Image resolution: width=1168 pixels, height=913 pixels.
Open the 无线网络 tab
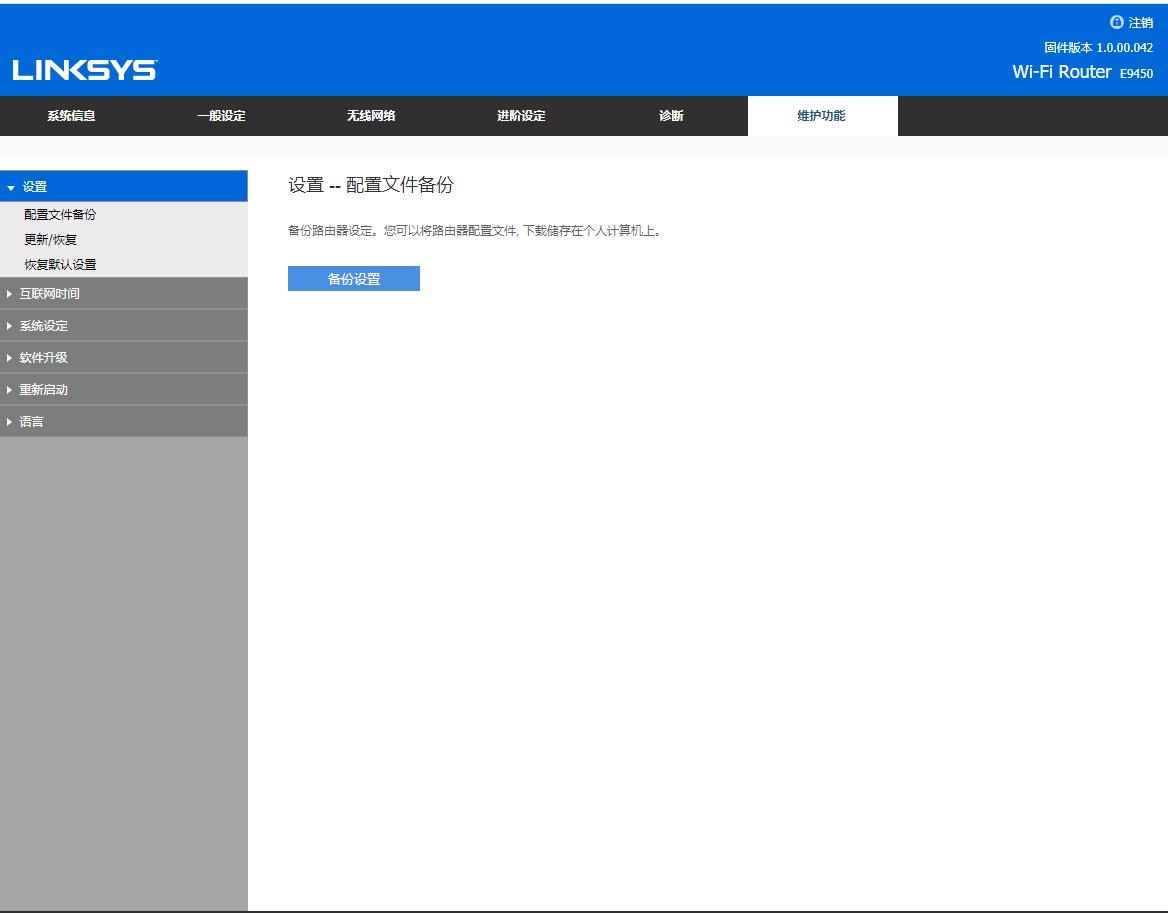click(x=371, y=115)
